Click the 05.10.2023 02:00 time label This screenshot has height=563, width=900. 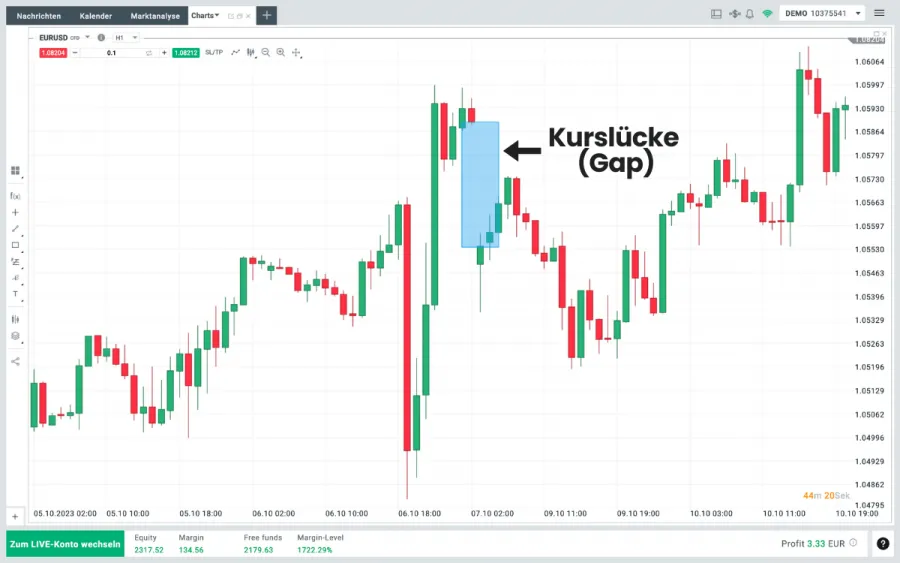click(x=65, y=514)
